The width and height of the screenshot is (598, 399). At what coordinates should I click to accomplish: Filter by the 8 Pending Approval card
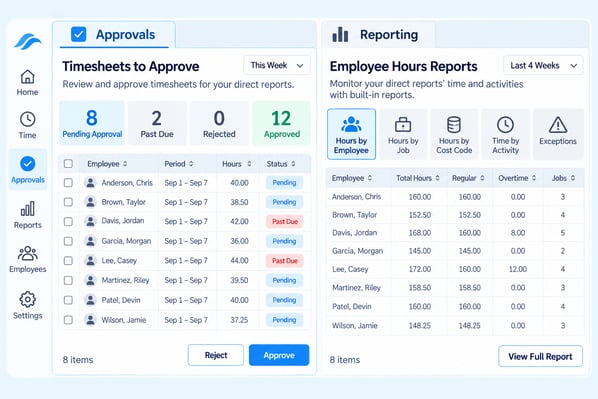tap(92, 123)
